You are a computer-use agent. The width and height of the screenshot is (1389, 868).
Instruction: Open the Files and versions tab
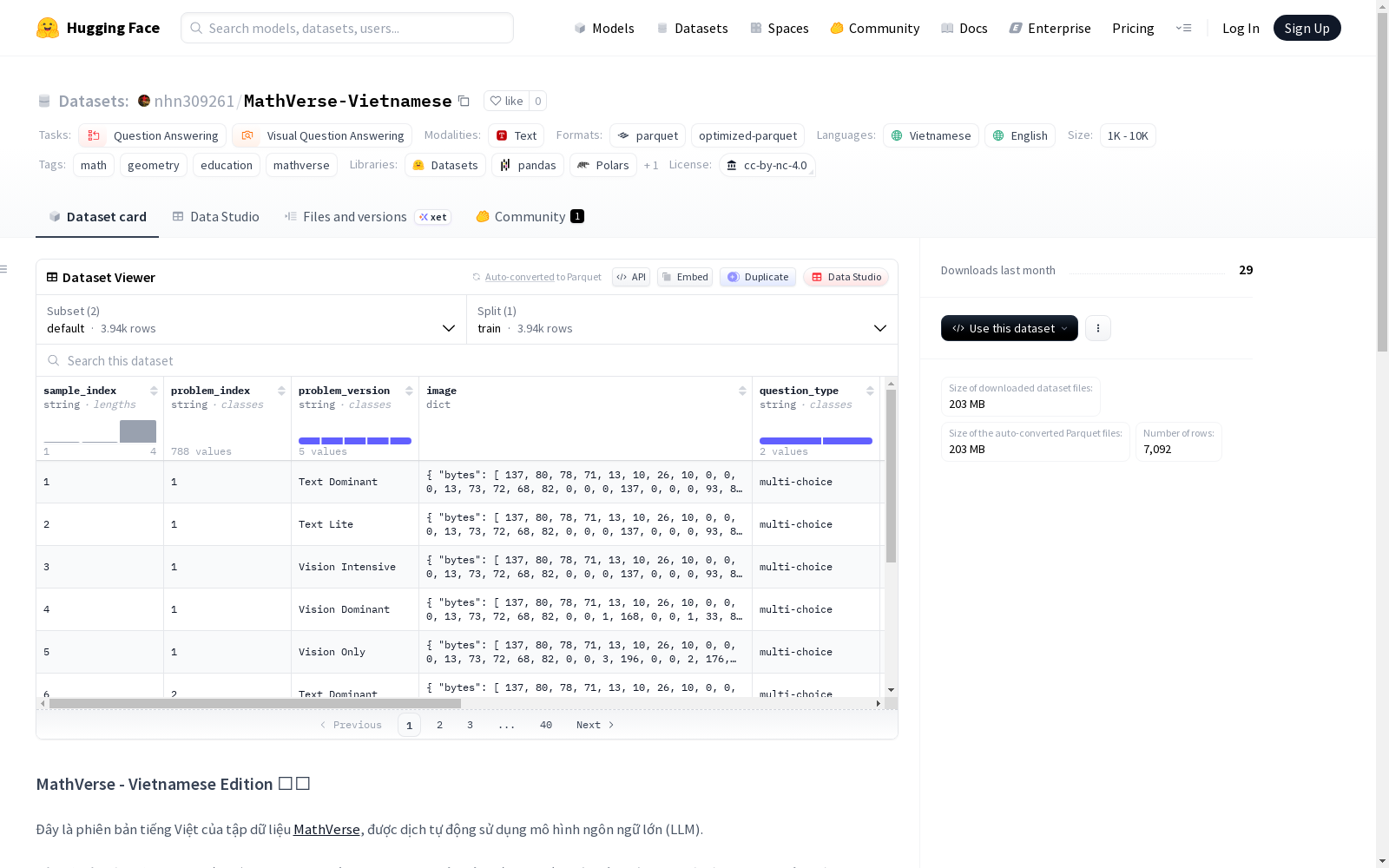coord(367,217)
